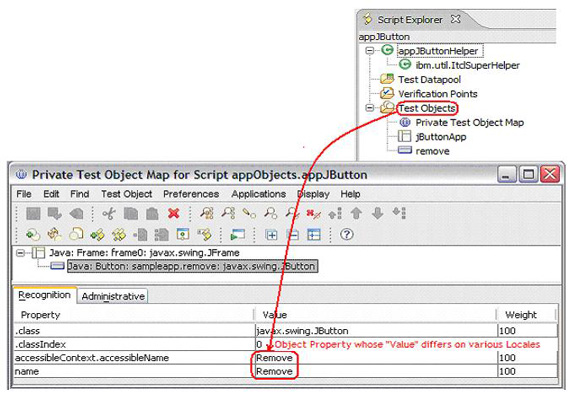Select Private Test Object Map in Script Explorer
The image size is (572, 402).
469,123
